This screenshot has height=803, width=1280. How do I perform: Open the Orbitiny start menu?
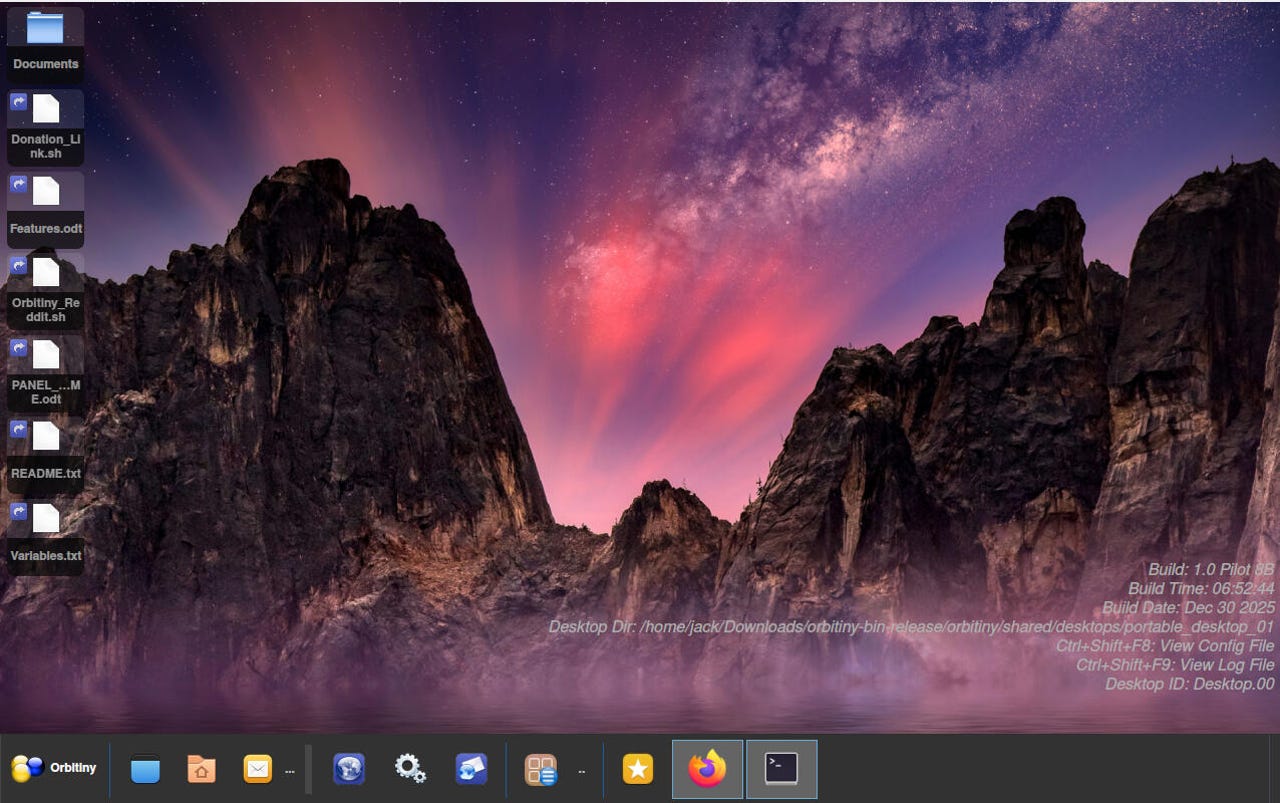(x=54, y=768)
